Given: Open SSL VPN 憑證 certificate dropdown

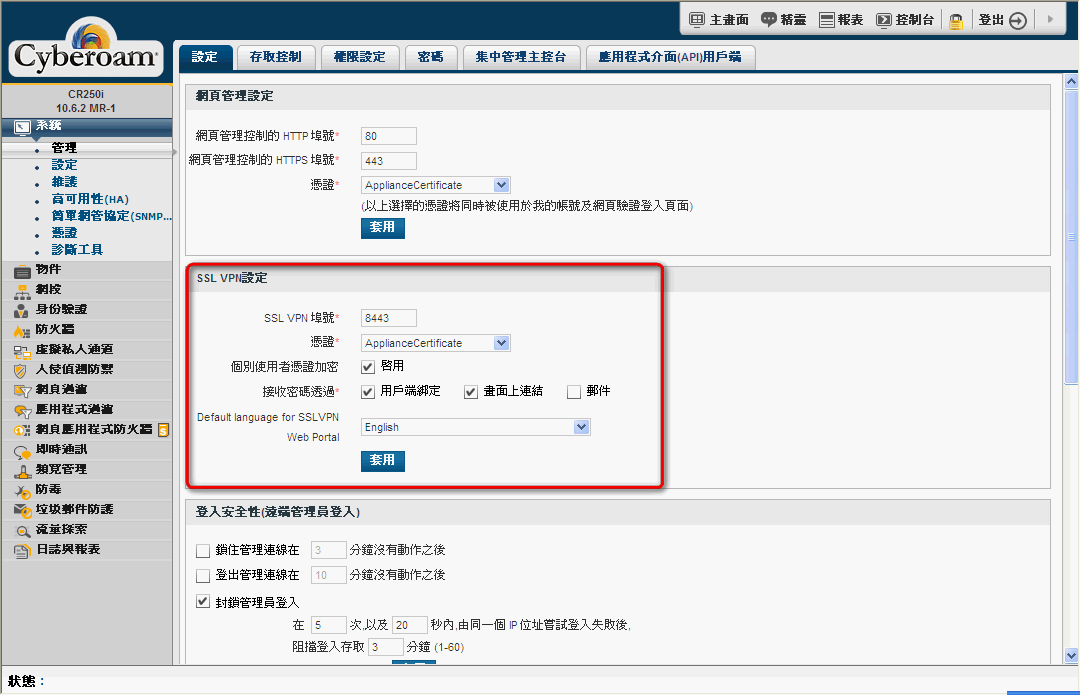Looking at the screenshot, I should [435, 342].
